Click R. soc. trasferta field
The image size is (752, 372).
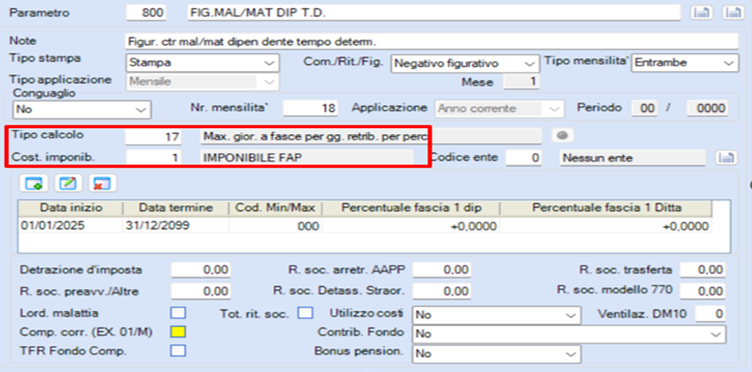[x=703, y=270]
